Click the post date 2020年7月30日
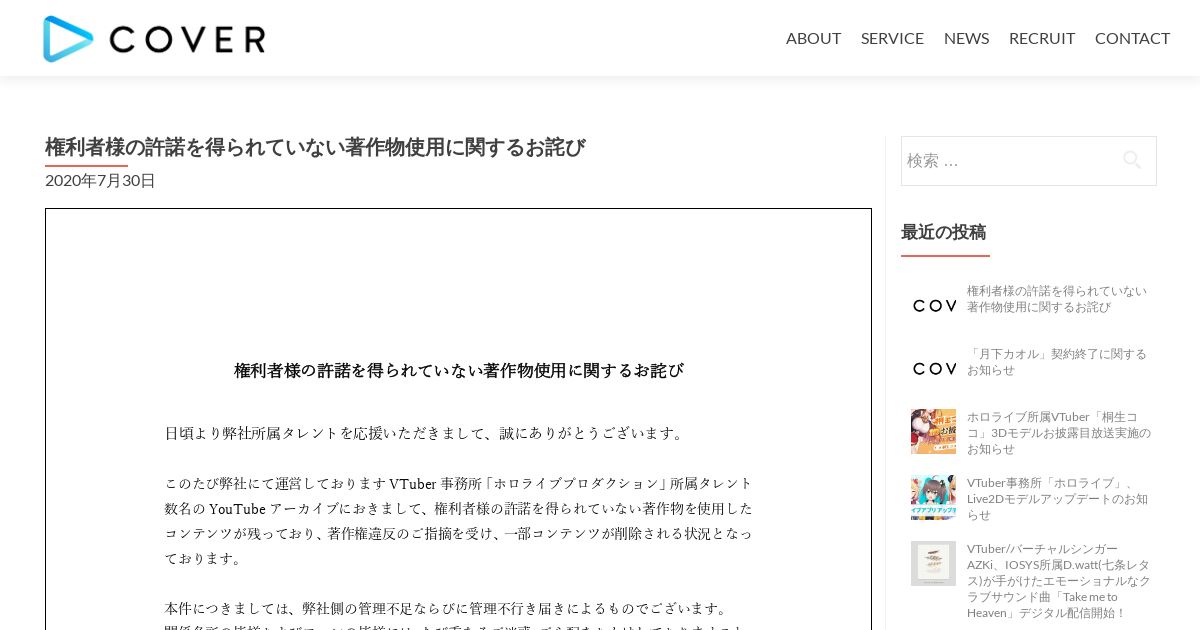Viewport: 1200px width, 630px height. click(100, 180)
